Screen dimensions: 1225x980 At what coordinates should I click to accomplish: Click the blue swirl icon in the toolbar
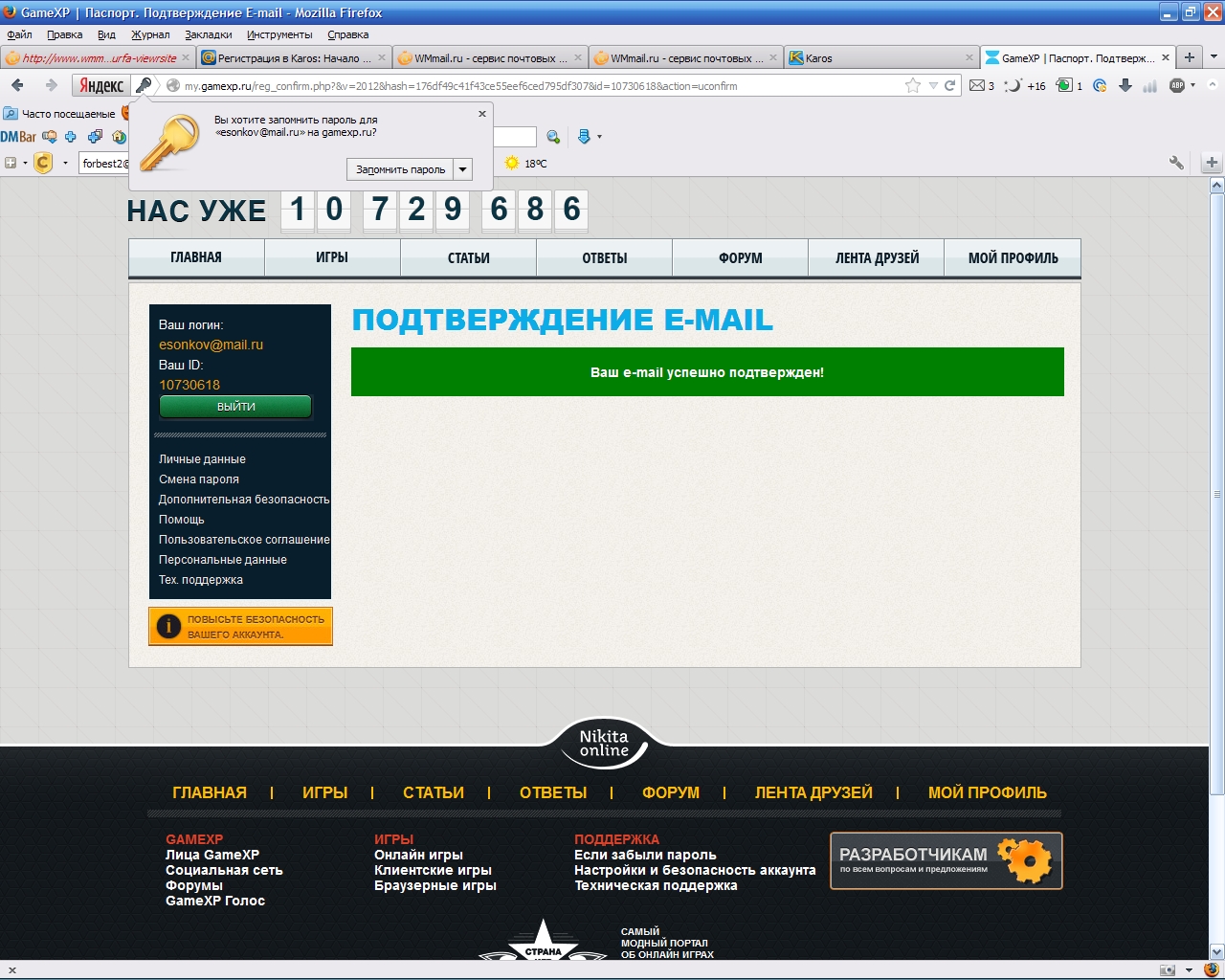tap(1100, 85)
